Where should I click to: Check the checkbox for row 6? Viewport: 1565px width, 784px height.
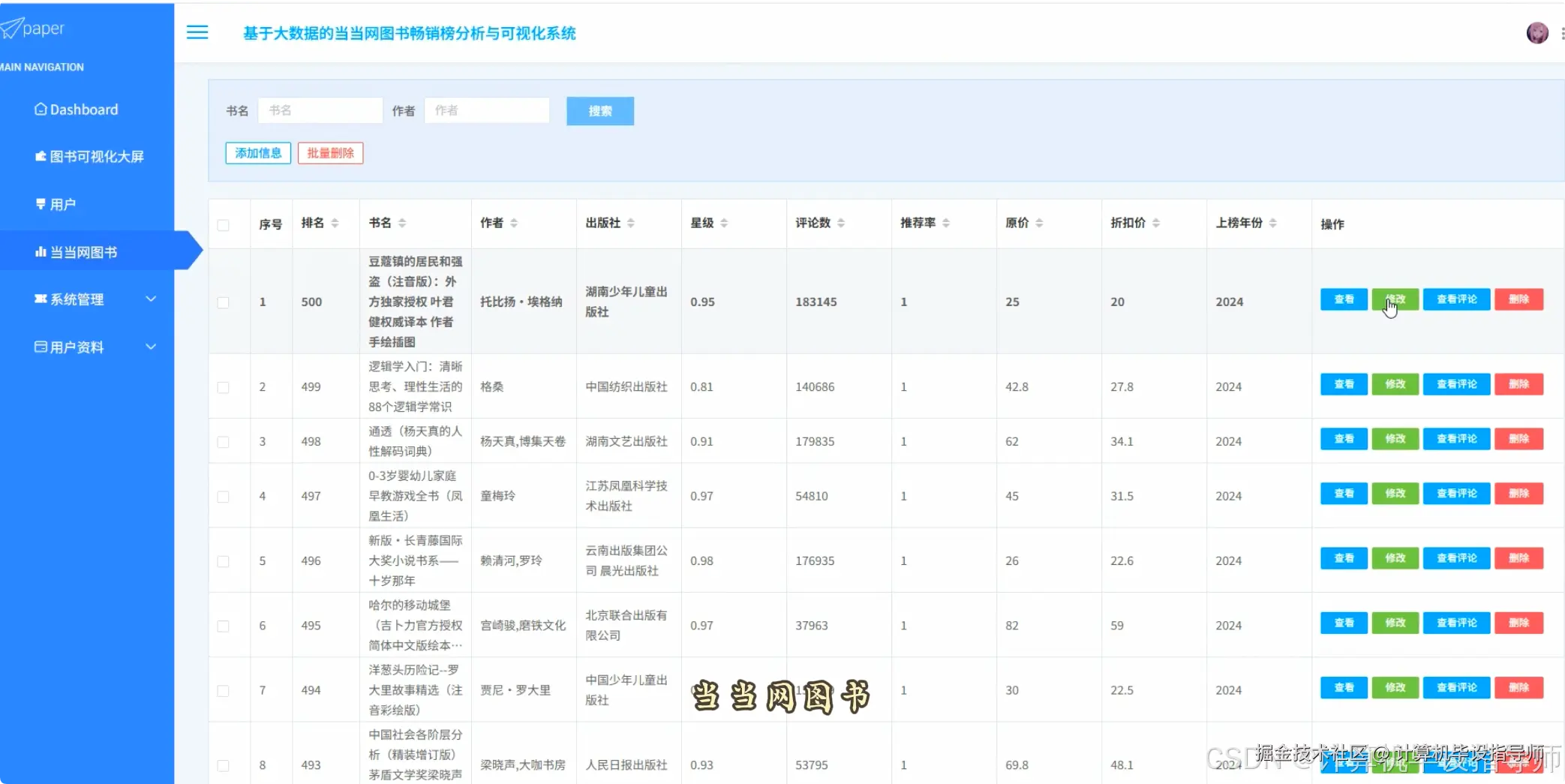[223, 626]
